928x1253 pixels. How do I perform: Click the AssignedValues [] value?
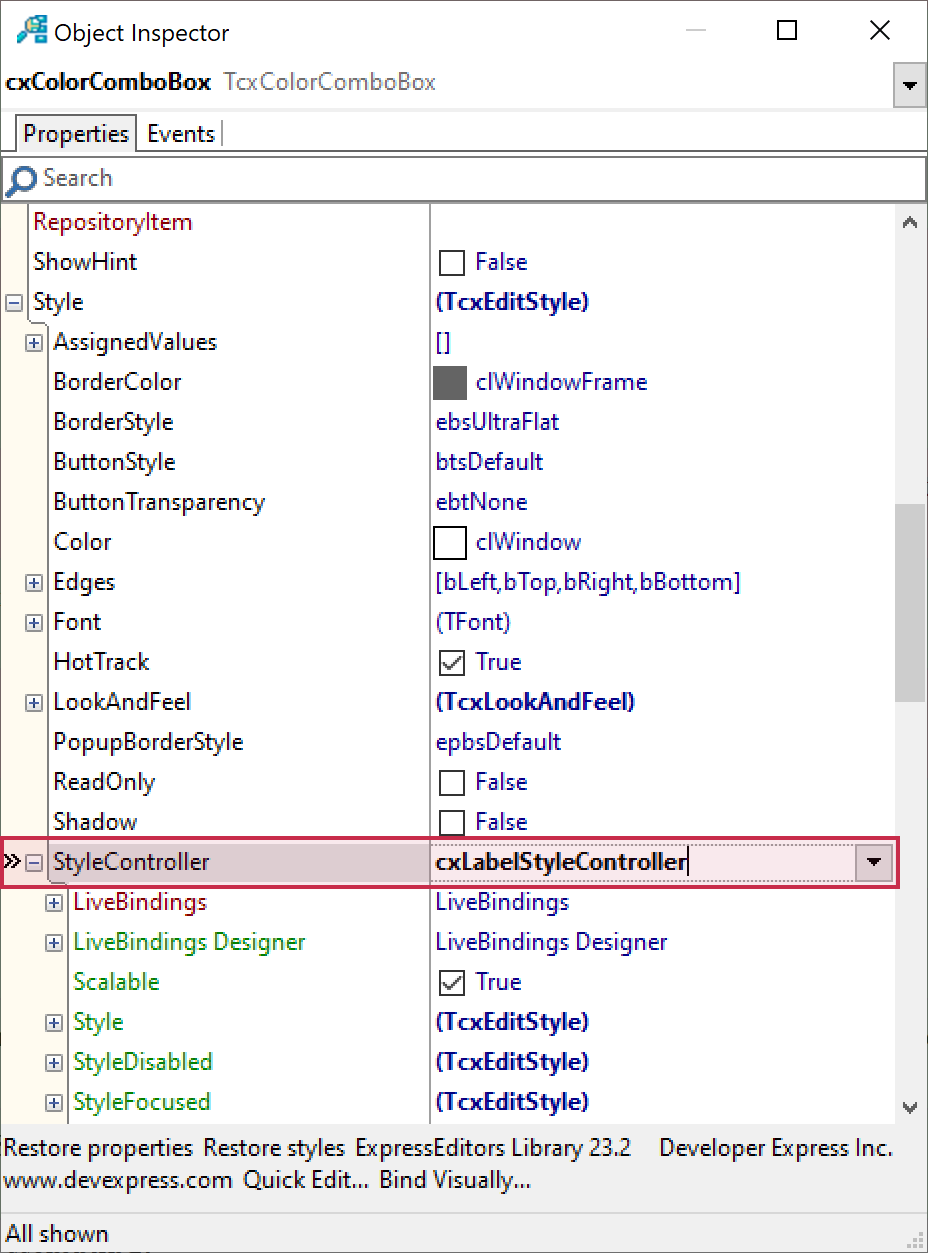coord(443,342)
